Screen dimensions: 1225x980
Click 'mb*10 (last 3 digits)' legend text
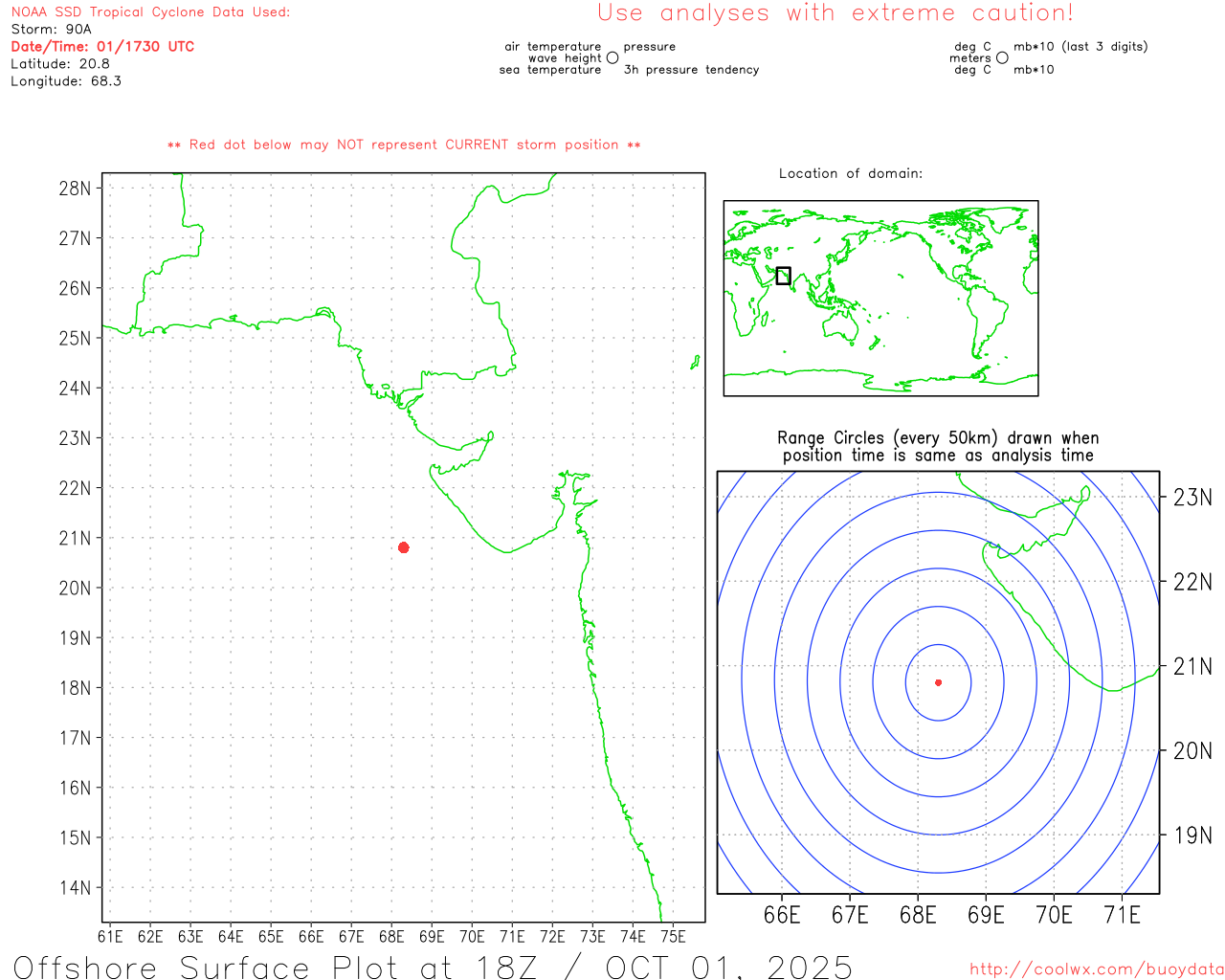pos(1080,47)
